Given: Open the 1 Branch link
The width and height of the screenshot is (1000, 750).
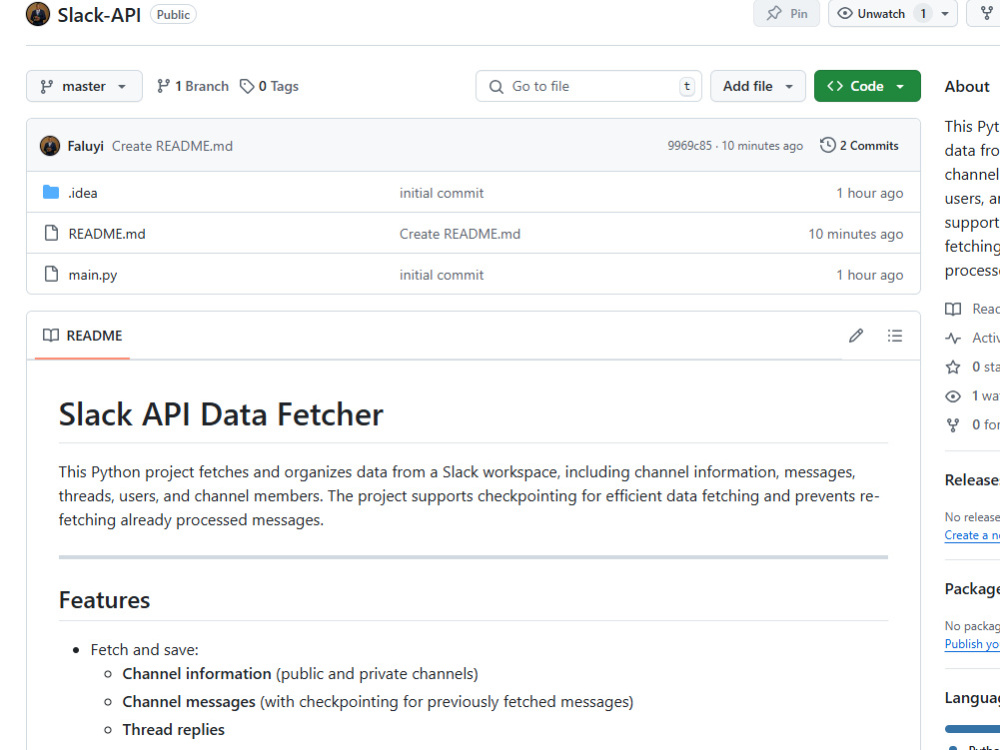Looking at the screenshot, I should point(193,86).
